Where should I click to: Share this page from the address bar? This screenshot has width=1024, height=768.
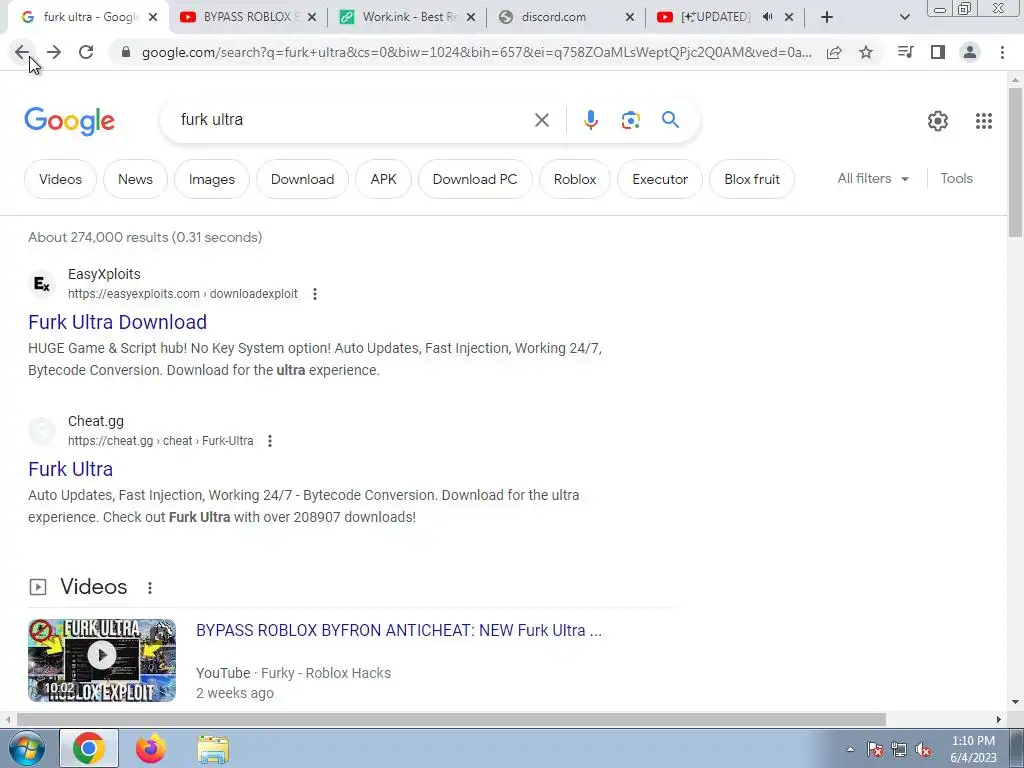(x=834, y=52)
